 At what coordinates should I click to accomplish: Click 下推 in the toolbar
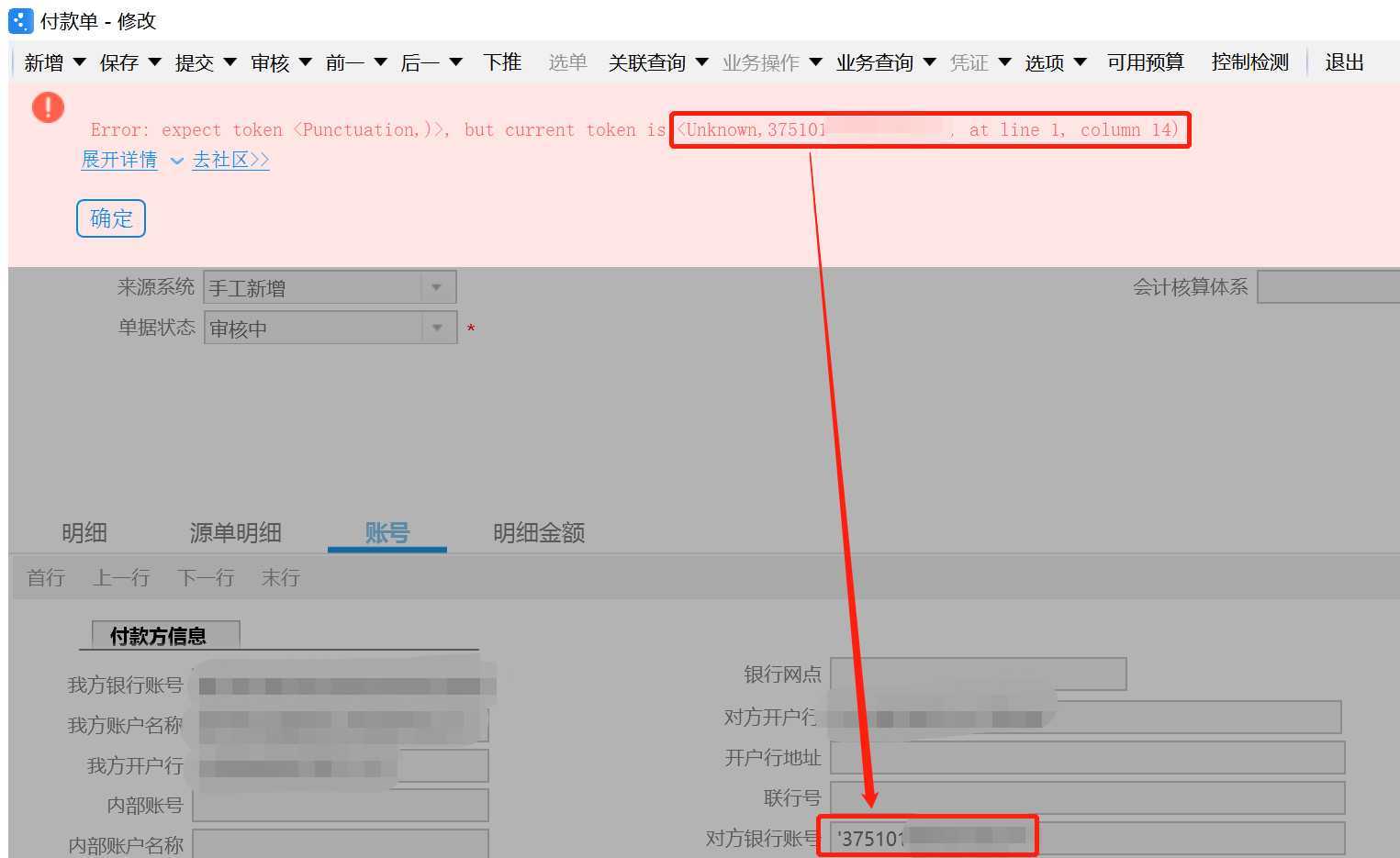(502, 62)
